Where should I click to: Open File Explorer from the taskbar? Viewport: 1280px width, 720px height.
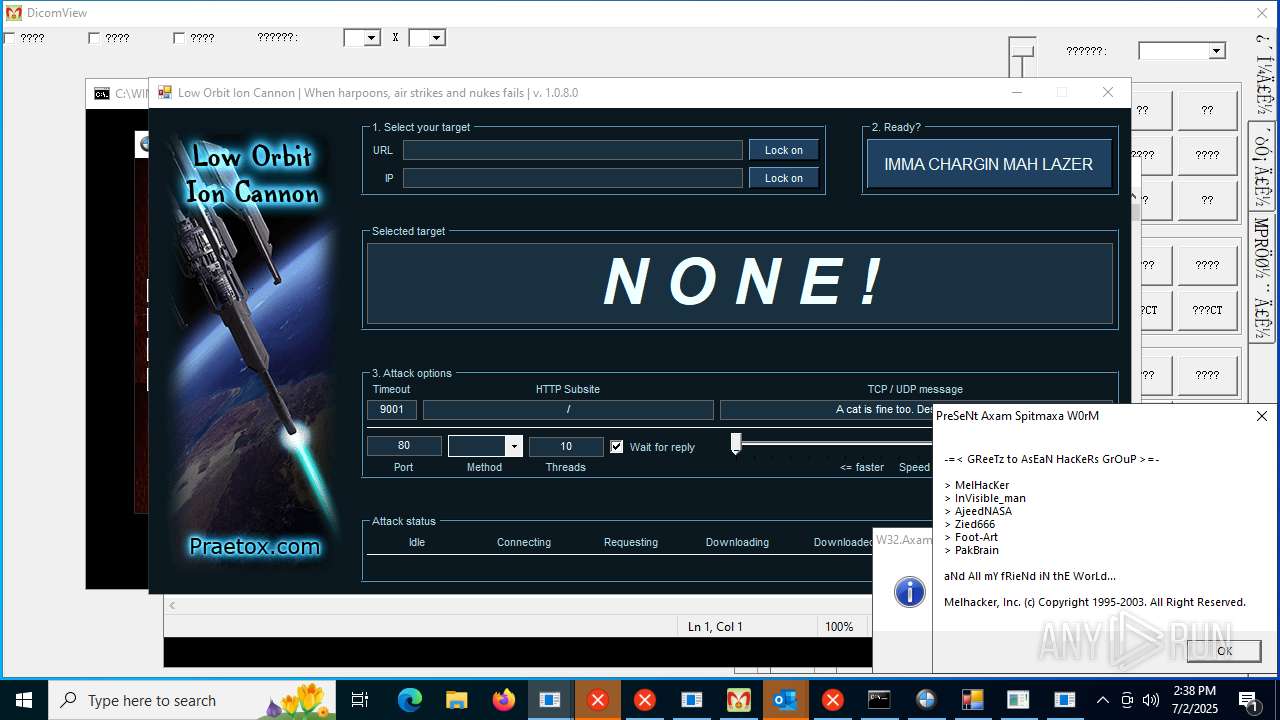[x=456, y=700]
